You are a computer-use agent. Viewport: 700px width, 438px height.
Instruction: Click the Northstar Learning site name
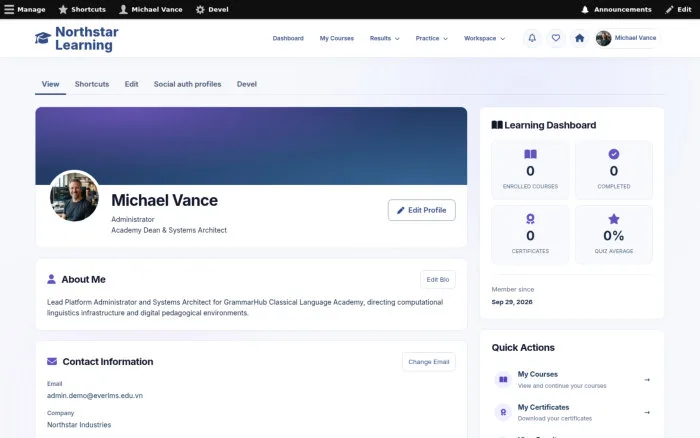[x=87, y=38]
